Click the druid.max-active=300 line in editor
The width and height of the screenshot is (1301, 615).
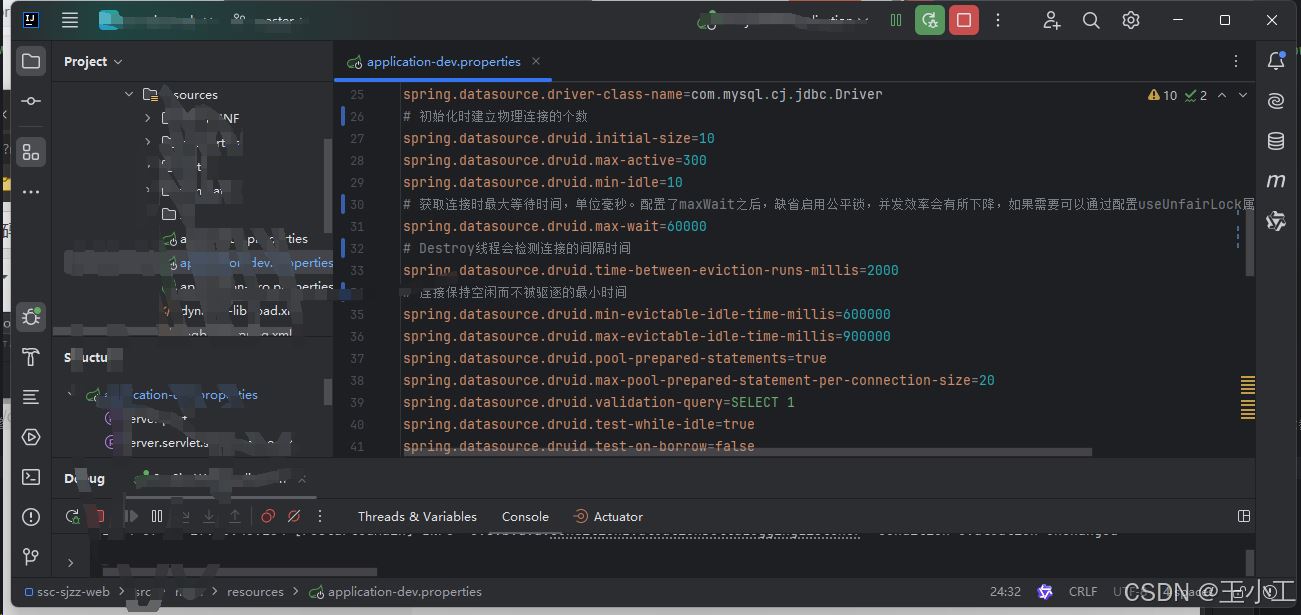tap(555, 160)
